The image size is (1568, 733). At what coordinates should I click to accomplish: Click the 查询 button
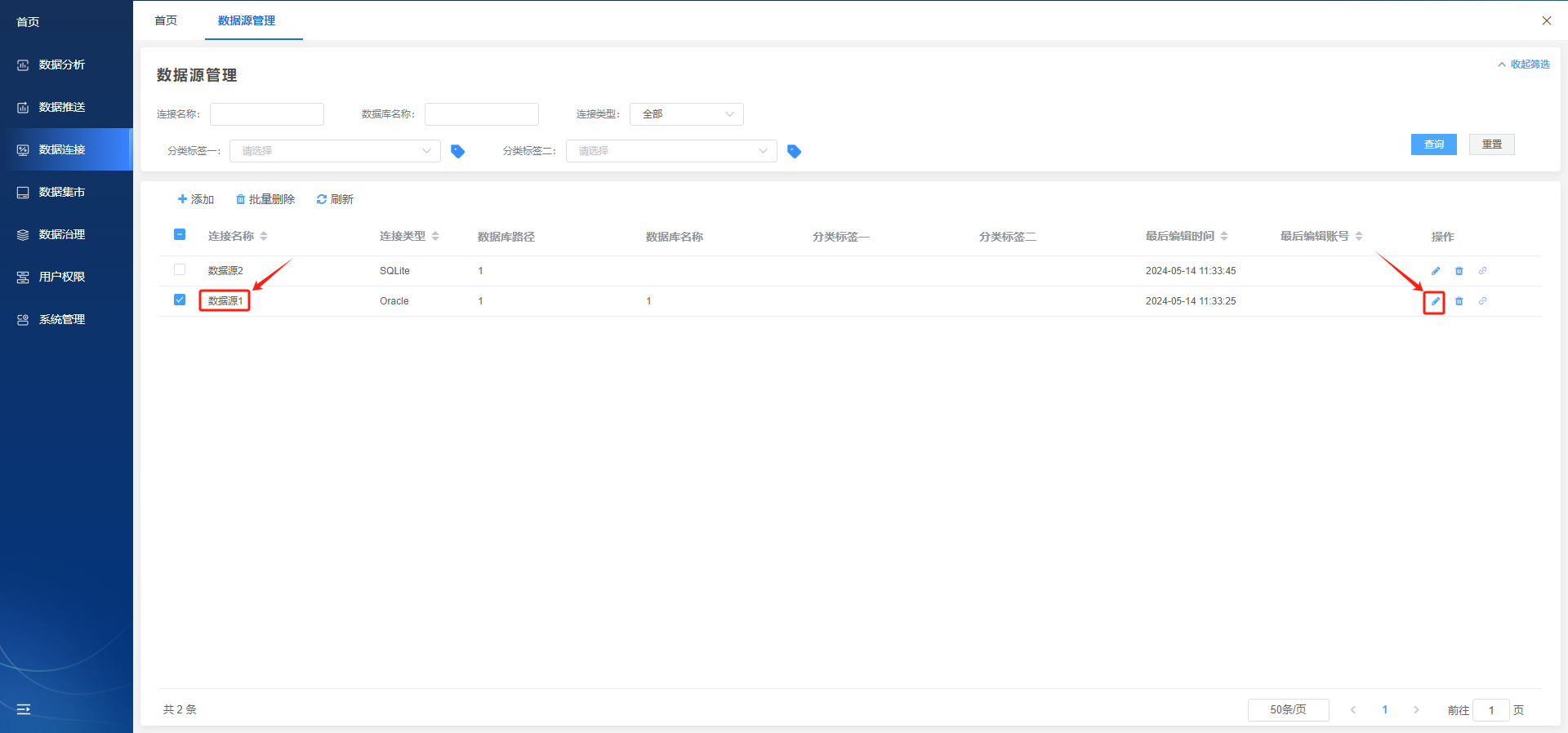(x=1434, y=144)
